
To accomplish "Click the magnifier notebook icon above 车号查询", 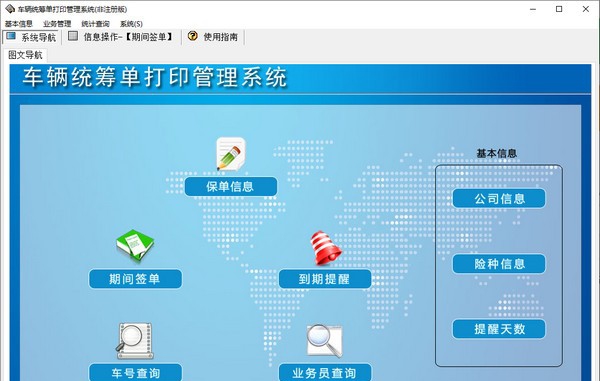I will click(x=135, y=340).
